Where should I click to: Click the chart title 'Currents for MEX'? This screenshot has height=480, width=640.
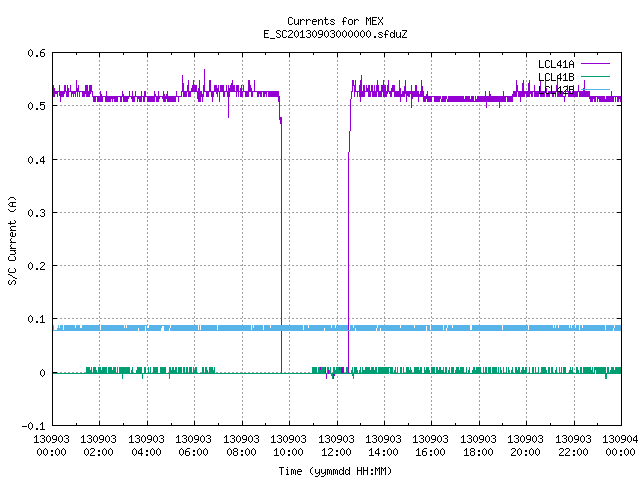point(335,21)
